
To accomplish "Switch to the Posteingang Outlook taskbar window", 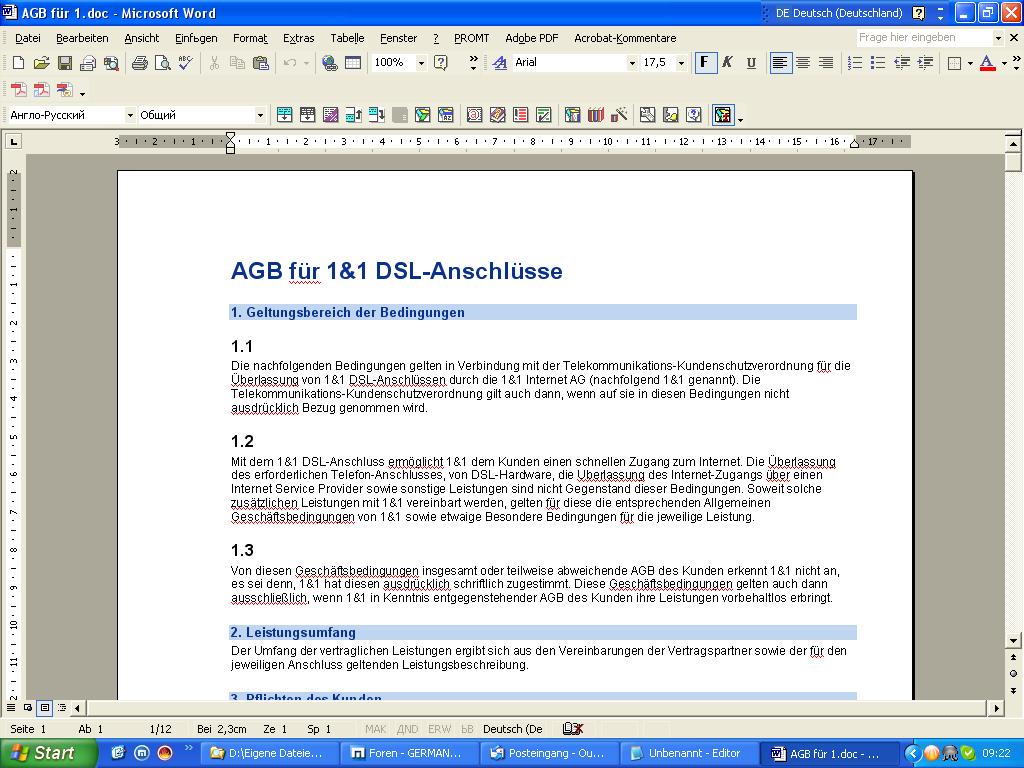I will (x=549, y=754).
